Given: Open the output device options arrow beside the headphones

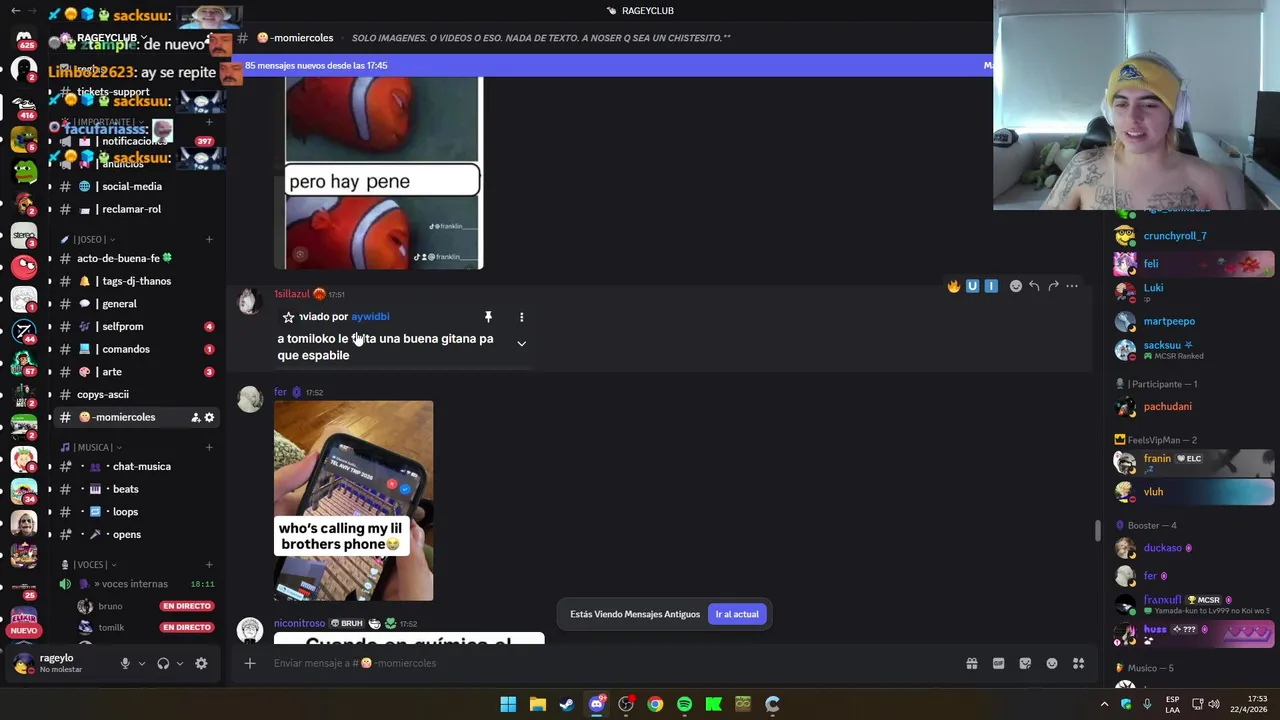Looking at the screenshot, I should click(x=180, y=663).
